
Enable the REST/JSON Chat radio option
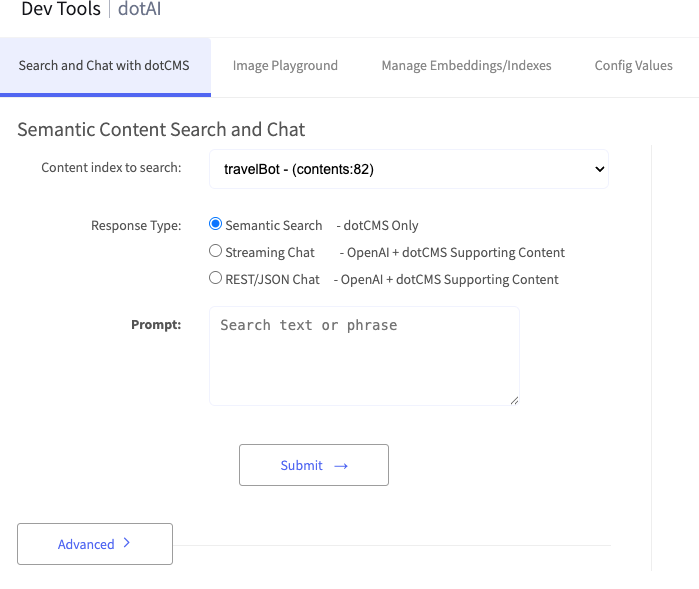(x=215, y=279)
